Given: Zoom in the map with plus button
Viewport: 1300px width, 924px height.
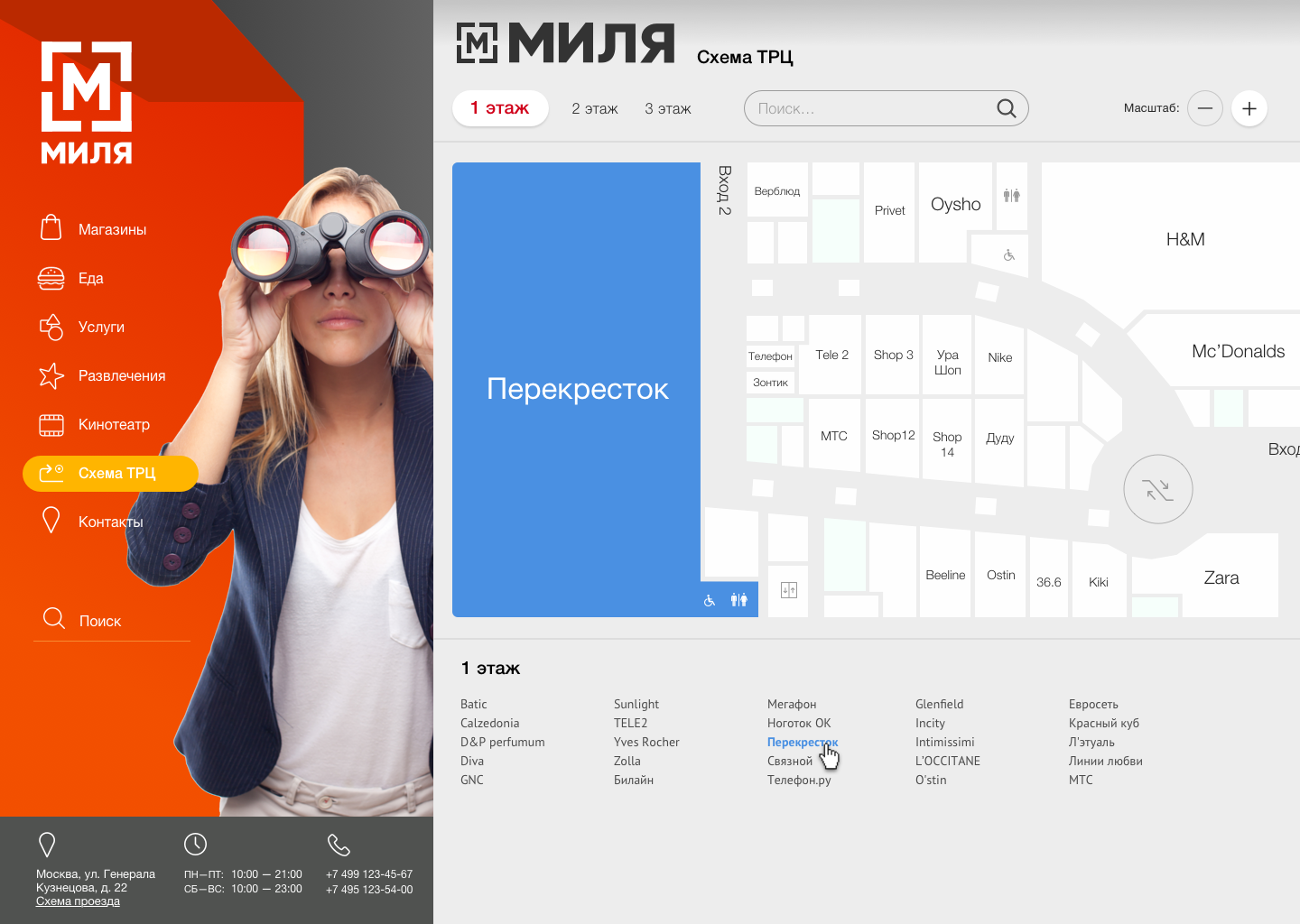Looking at the screenshot, I should [x=1249, y=108].
